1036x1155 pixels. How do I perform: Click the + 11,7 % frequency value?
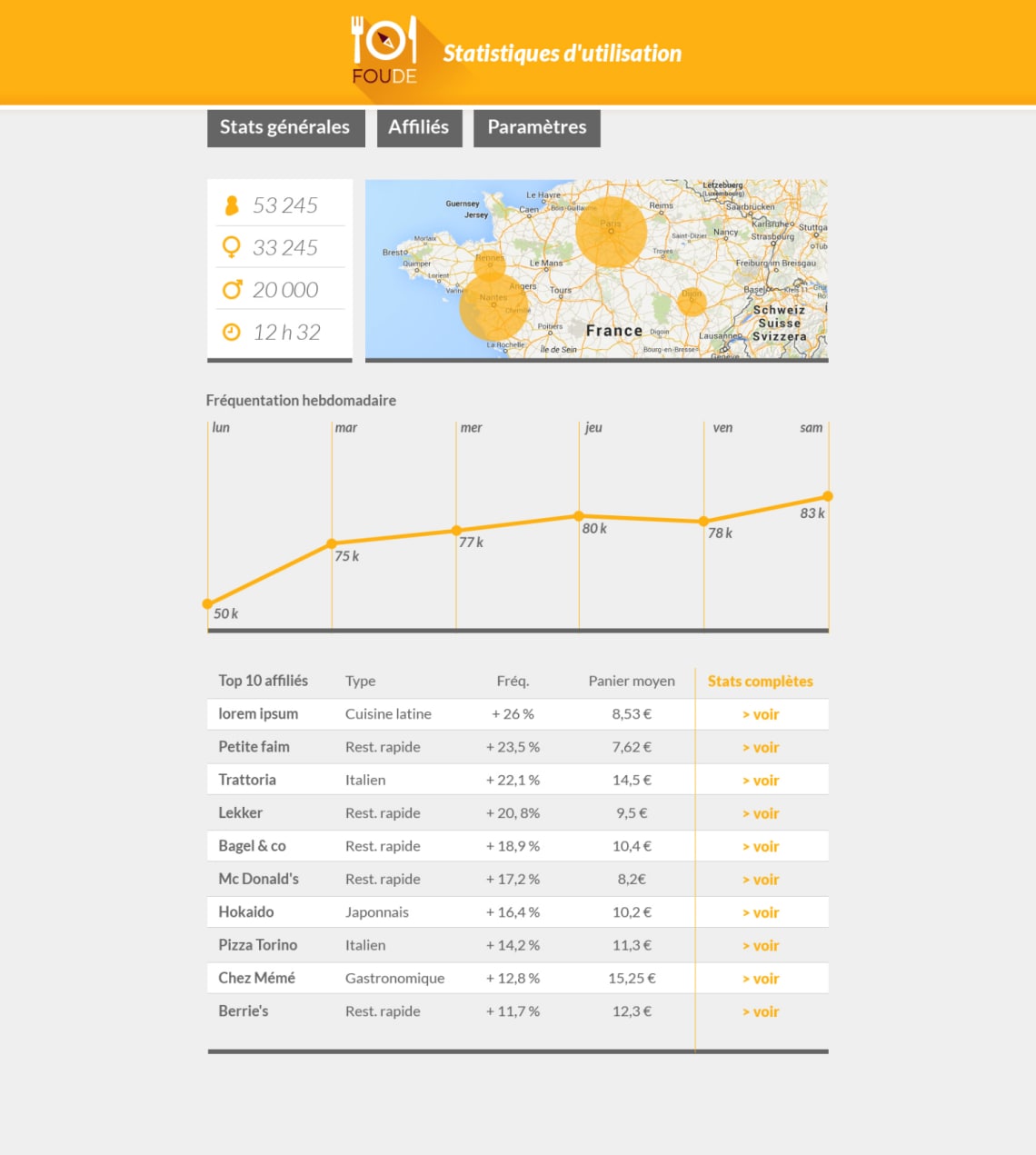(x=513, y=1011)
